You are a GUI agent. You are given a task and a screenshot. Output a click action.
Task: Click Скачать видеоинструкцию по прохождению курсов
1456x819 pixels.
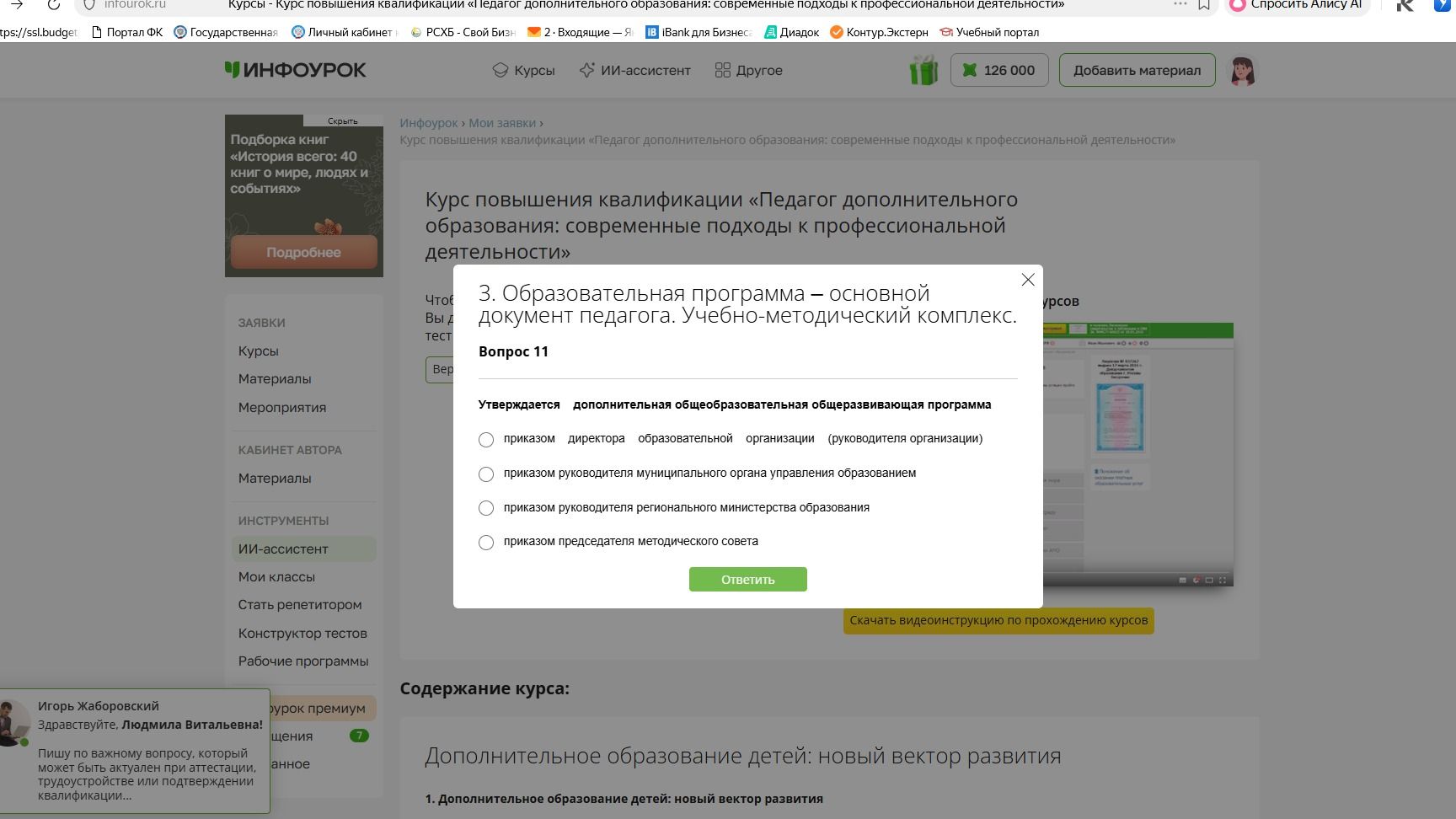[998, 620]
